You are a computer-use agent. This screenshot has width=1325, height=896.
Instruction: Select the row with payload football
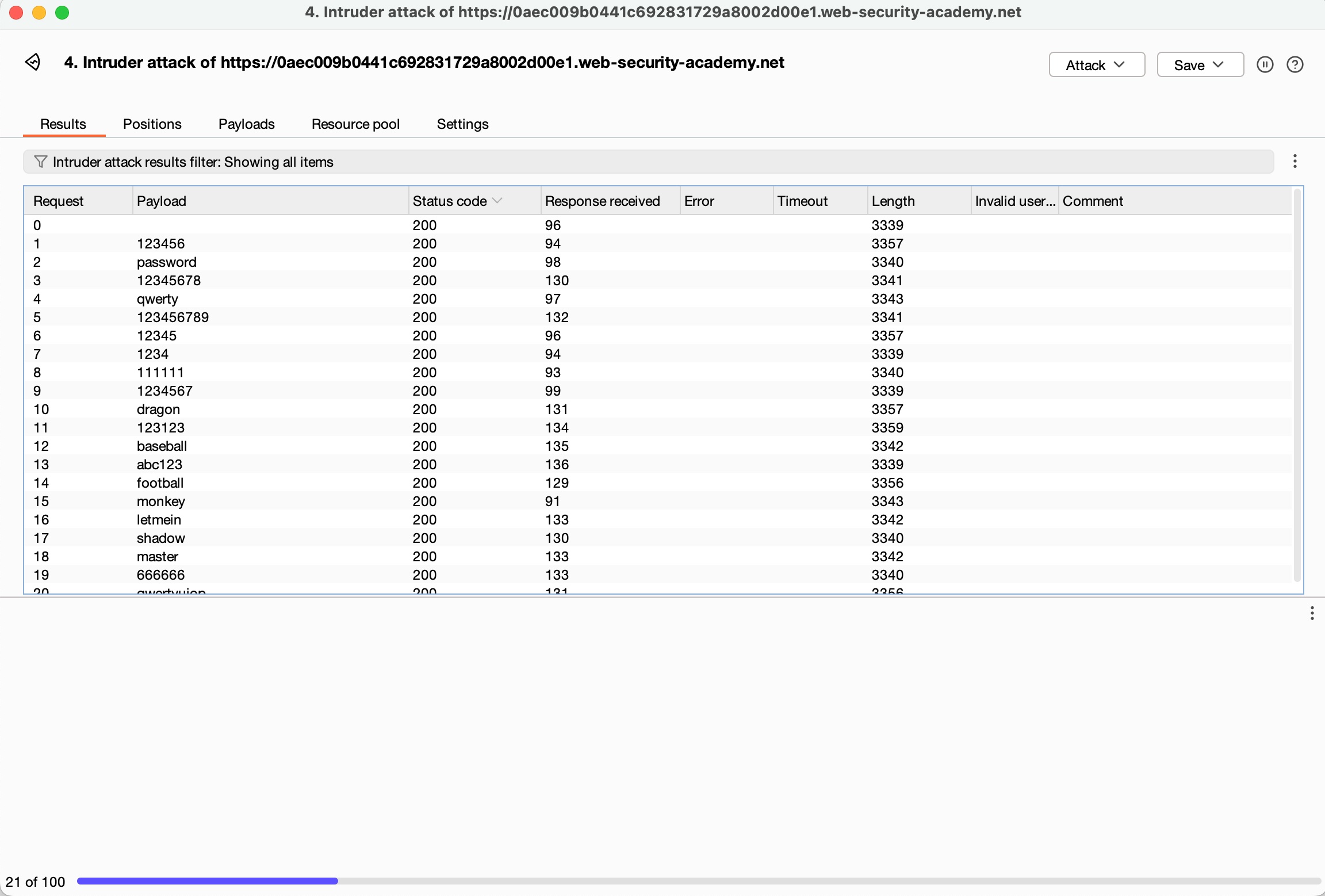pyautogui.click(x=658, y=483)
